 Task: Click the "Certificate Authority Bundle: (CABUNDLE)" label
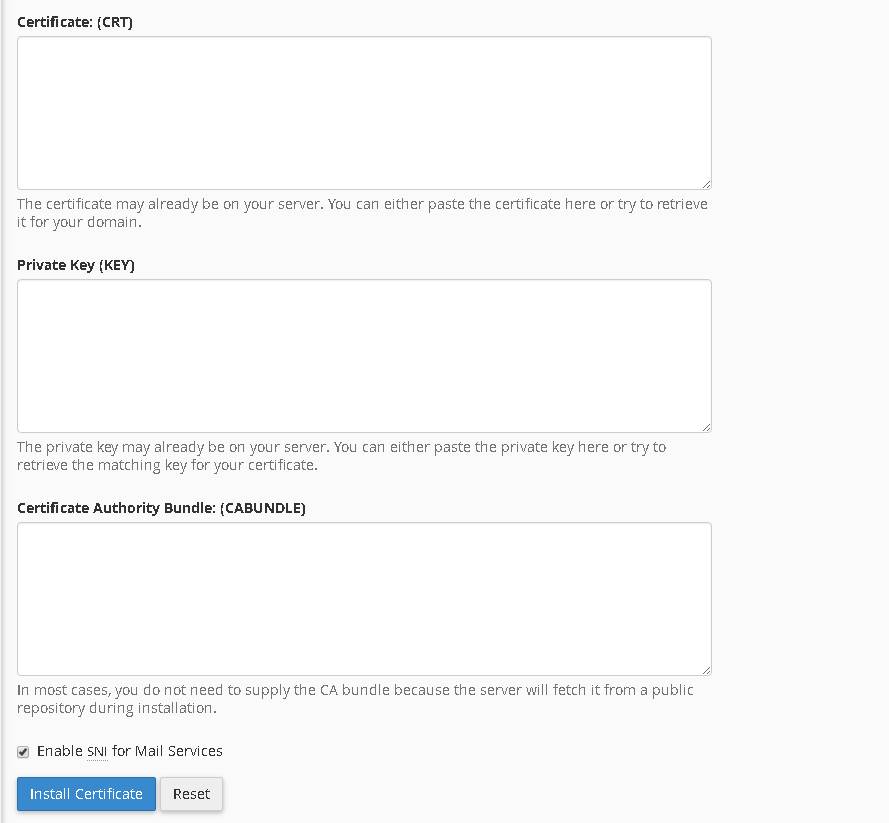tap(161, 508)
